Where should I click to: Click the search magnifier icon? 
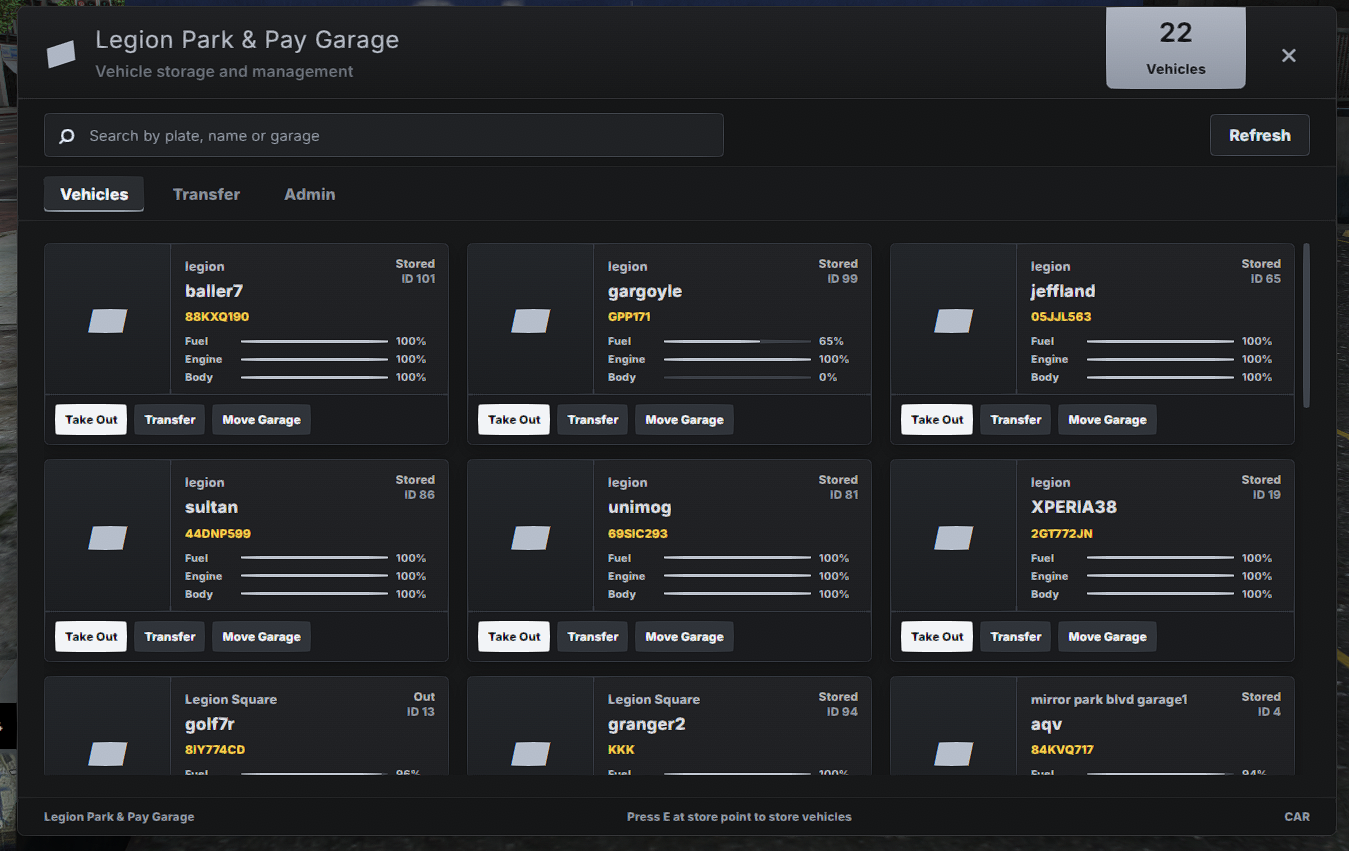67,136
